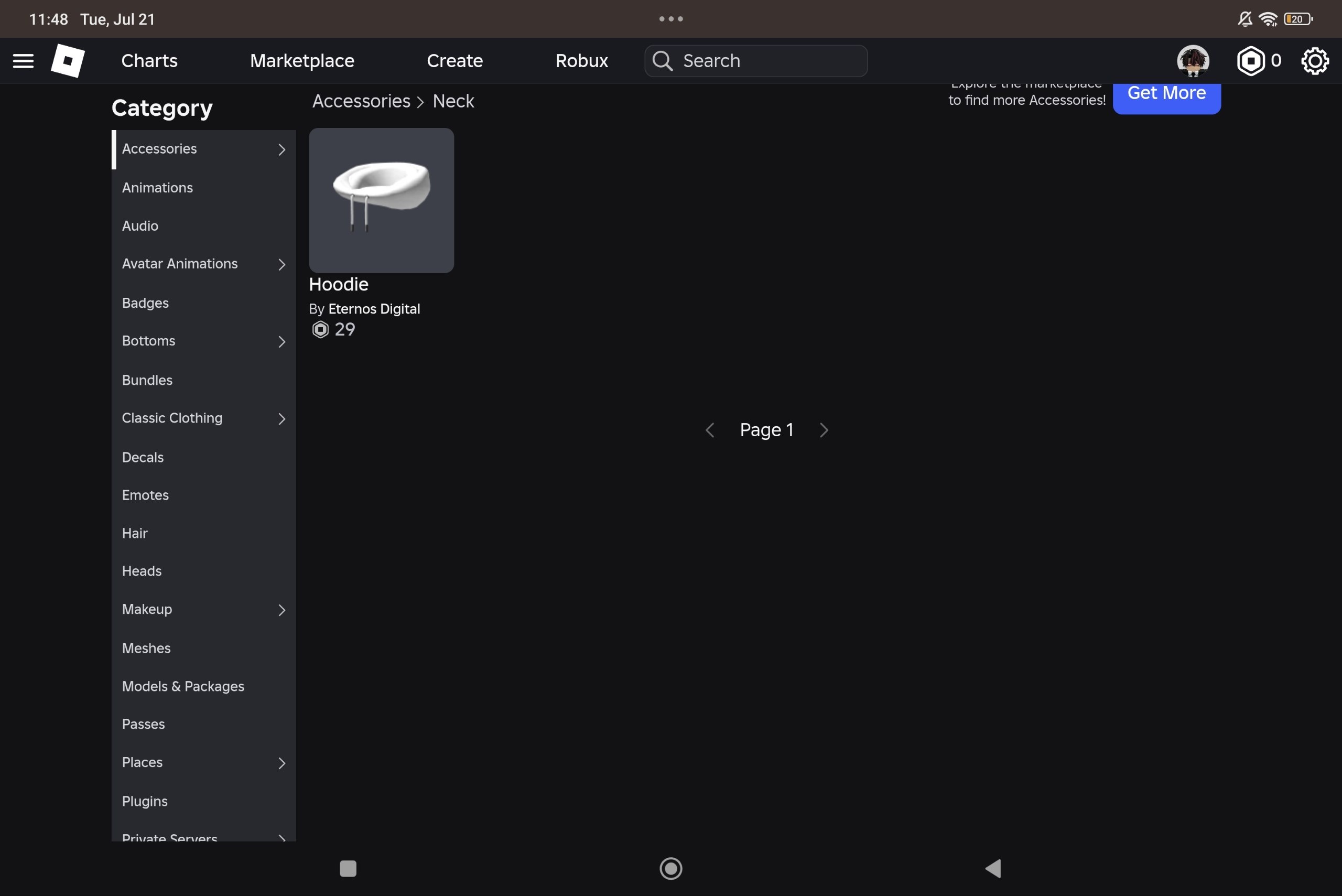Expand the Classic Clothing chevron
Screen dimensions: 1342x896
pyautogui.click(x=282, y=418)
